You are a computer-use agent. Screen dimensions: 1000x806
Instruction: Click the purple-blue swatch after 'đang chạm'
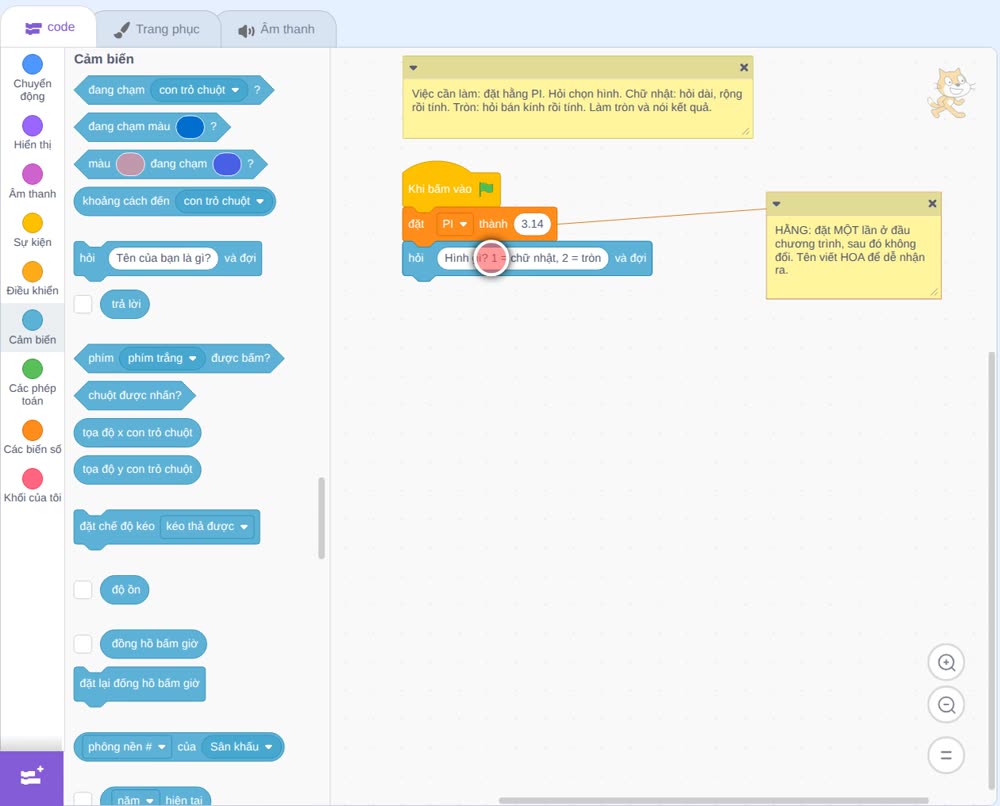click(x=226, y=165)
